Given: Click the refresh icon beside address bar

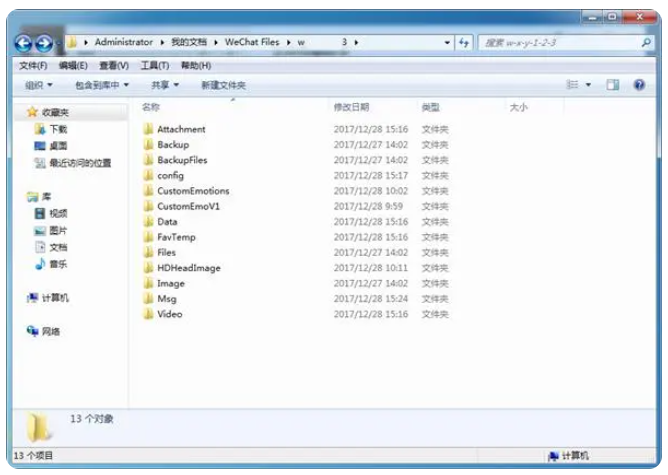Looking at the screenshot, I should 464,43.
